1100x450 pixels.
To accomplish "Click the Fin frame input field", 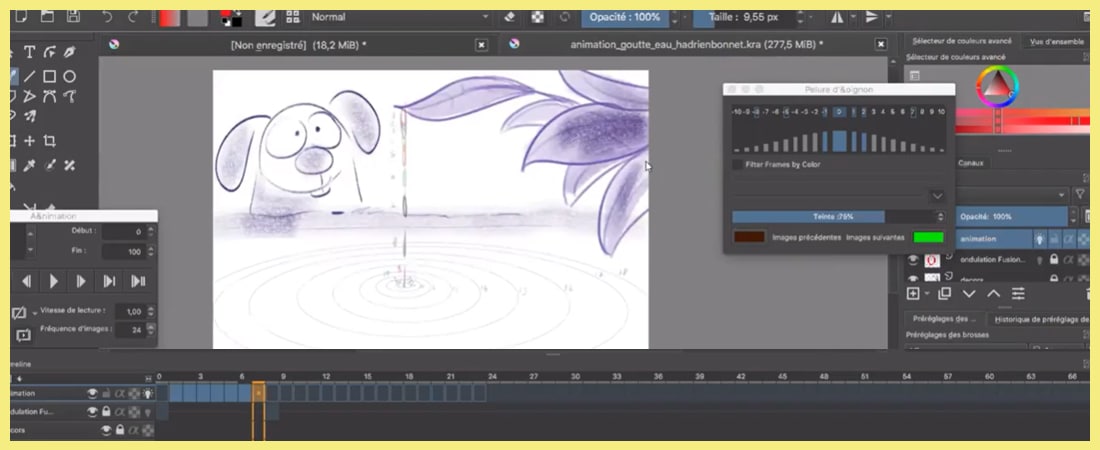I will [123, 251].
